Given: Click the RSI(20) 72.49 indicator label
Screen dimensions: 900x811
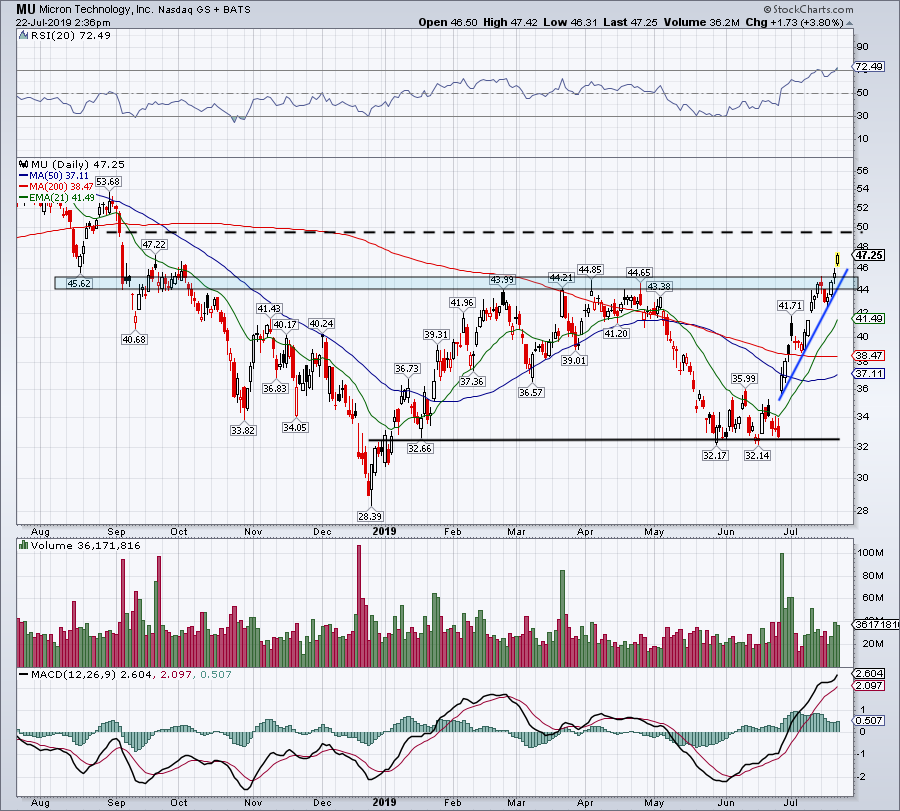Looking at the screenshot, I should [71, 36].
